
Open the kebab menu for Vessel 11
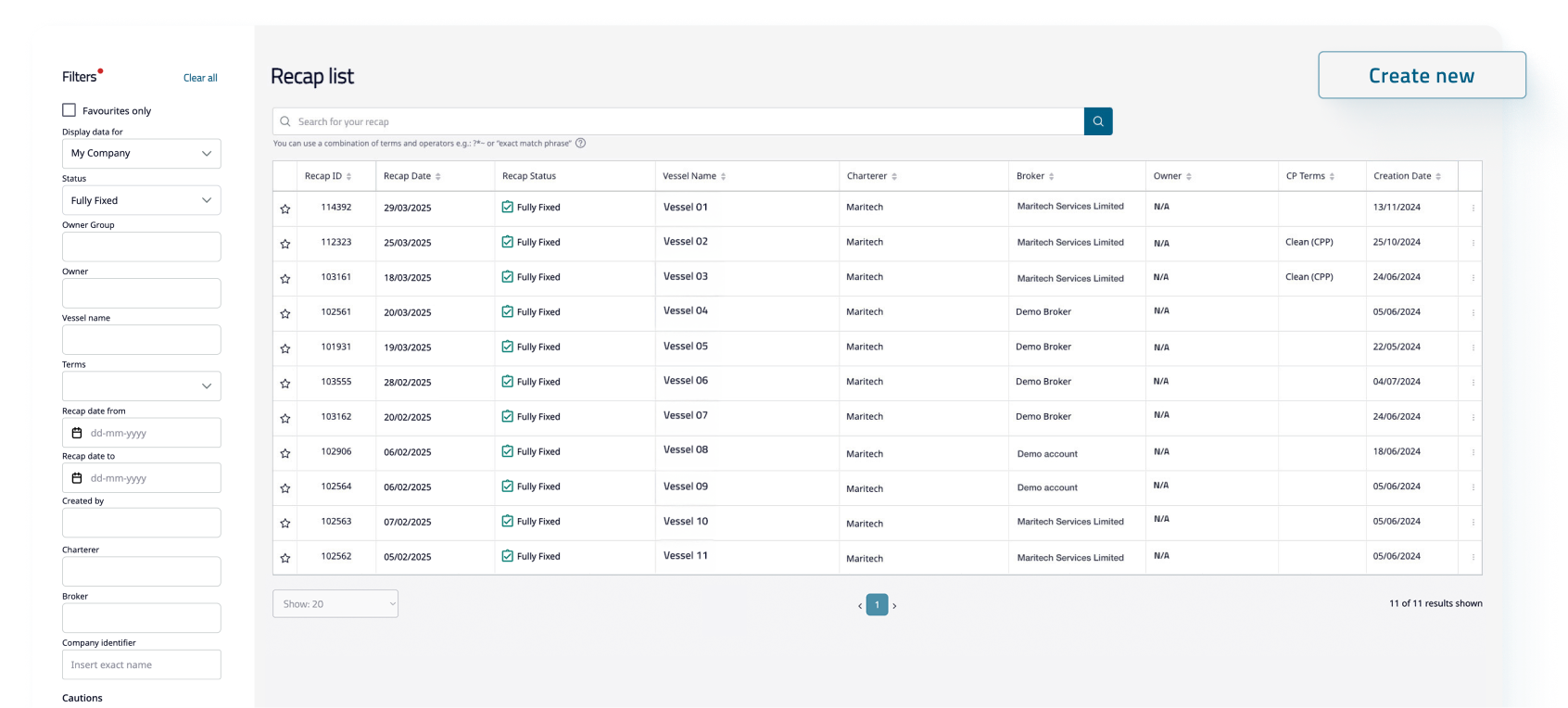coord(1473,558)
